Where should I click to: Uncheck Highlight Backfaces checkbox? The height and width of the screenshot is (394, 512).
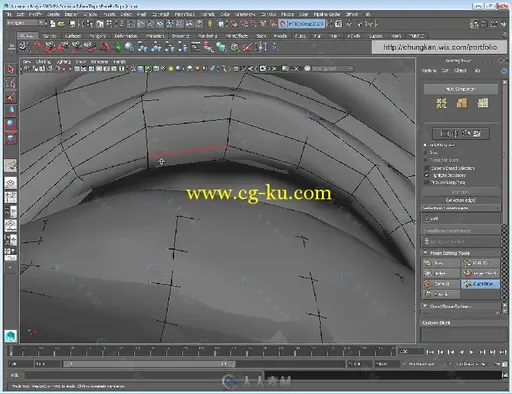426,175
